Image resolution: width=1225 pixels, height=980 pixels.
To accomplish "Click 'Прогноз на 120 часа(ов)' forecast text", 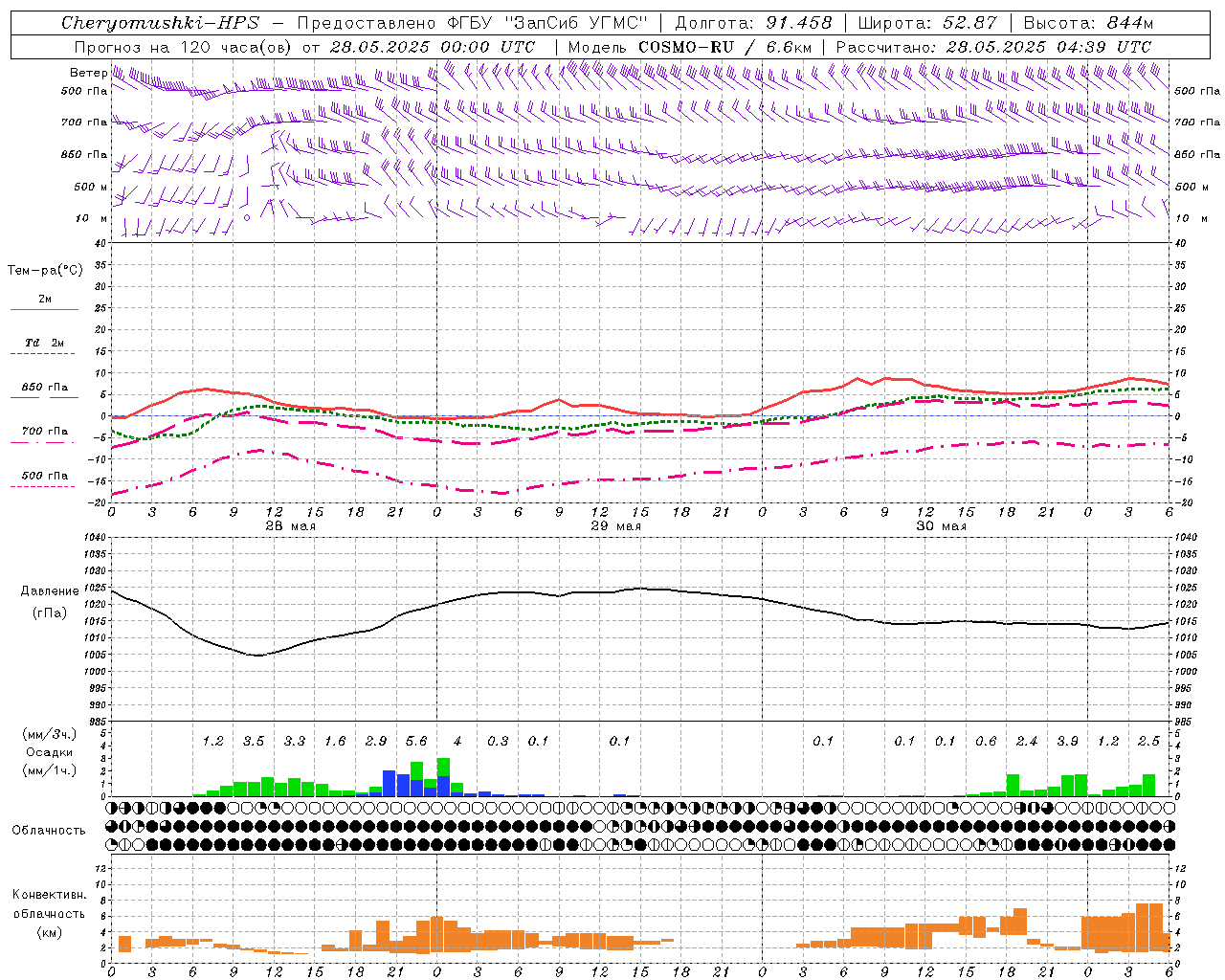I will [x=184, y=47].
